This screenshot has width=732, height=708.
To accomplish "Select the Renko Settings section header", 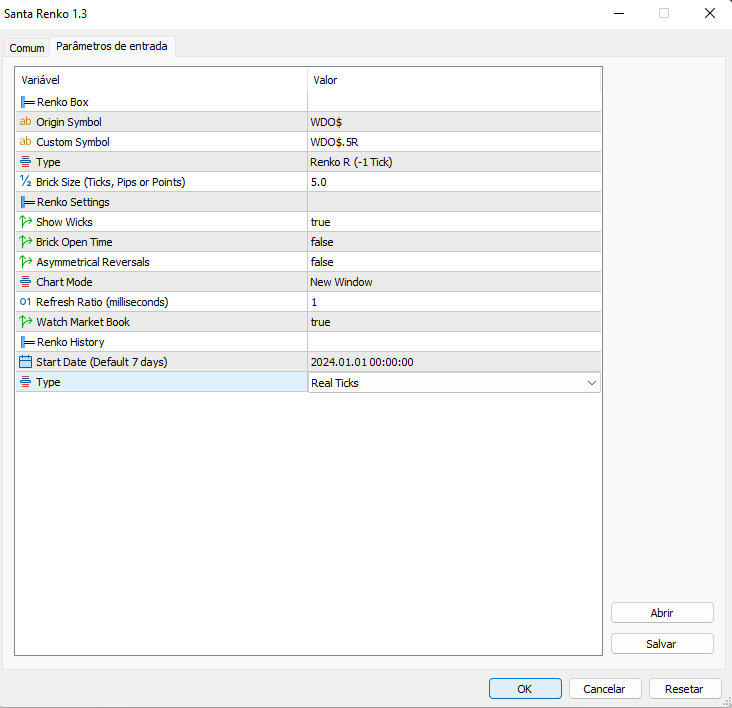I will pos(73,202).
